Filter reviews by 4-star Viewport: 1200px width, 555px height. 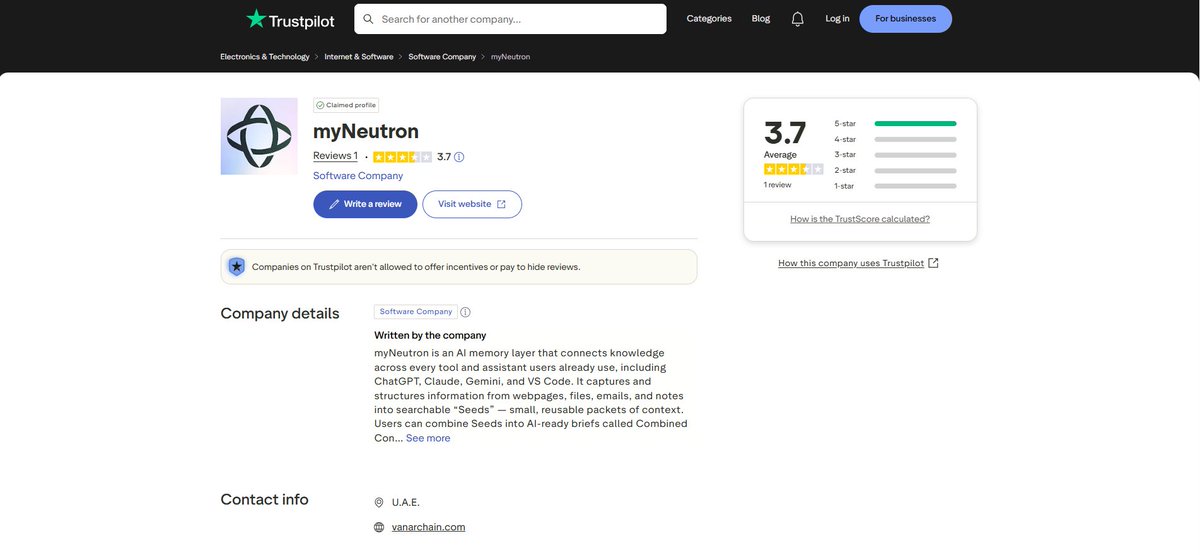coord(895,139)
